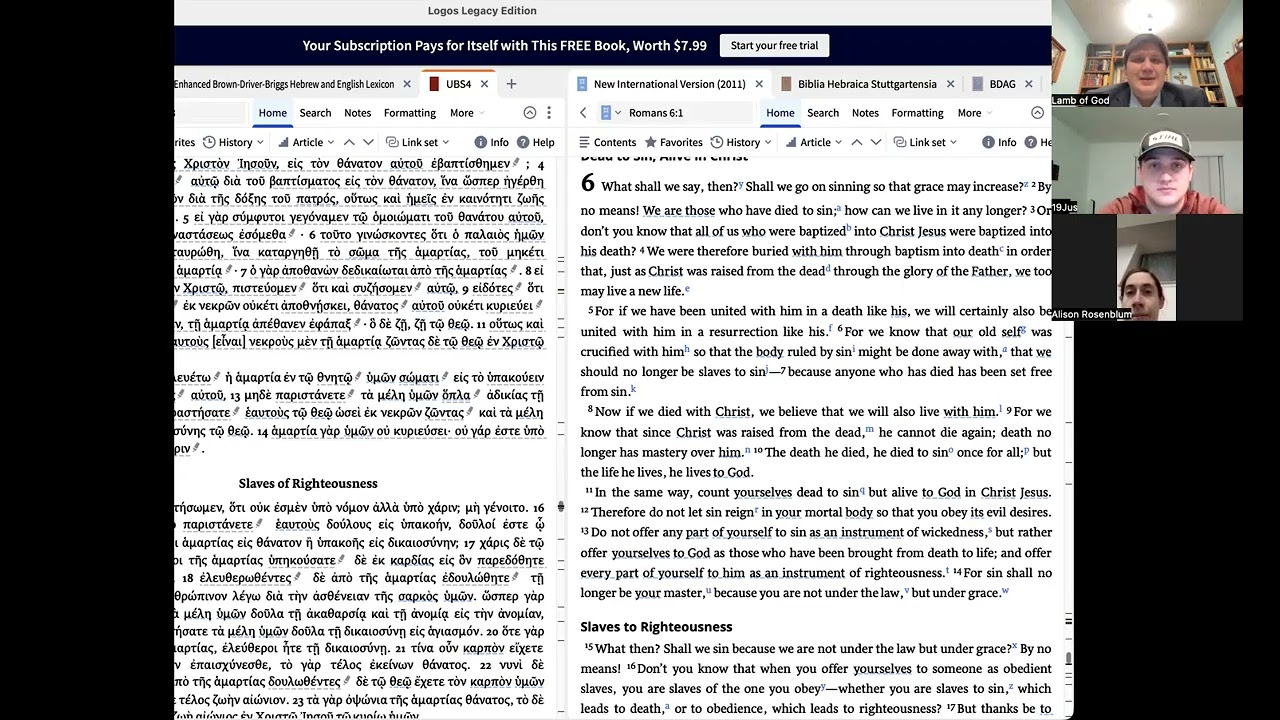
Task: Expand the Link set dropdown in NIV panel
Action: [x=954, y=142]
